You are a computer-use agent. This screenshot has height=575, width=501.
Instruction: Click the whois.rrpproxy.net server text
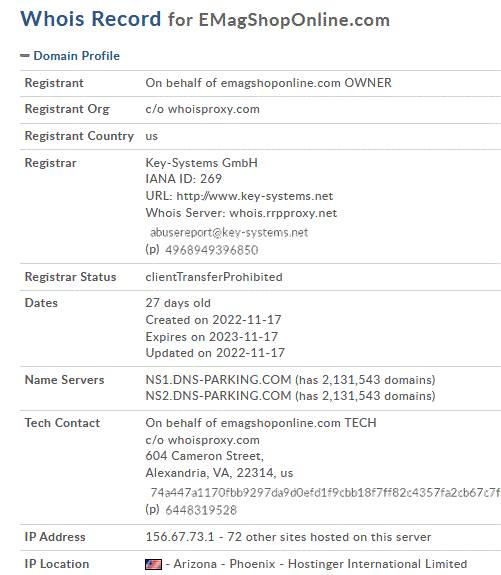pyautogui.click(x=283, y=213)
